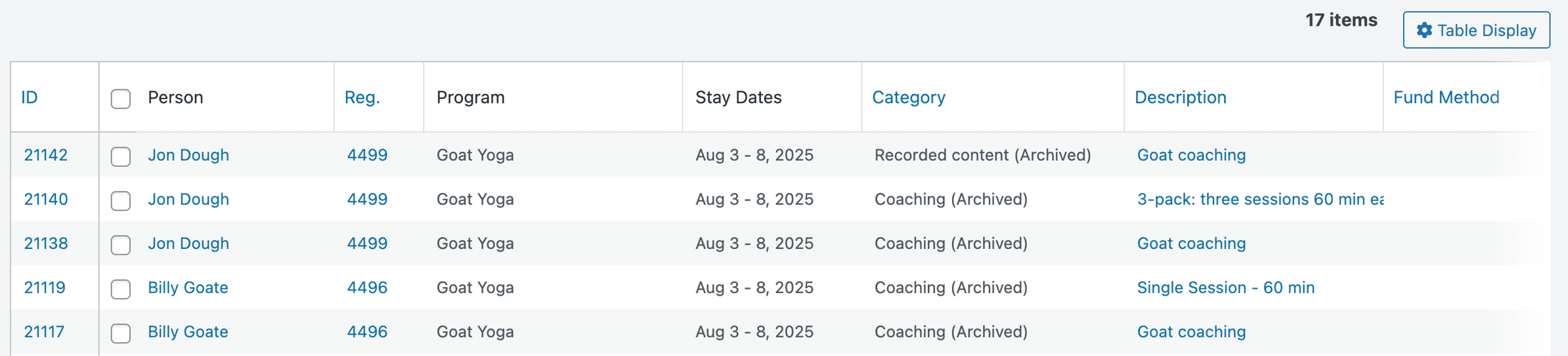Tick the checkbox for row 21138
1568x356 pixels.
pos(121,244)
